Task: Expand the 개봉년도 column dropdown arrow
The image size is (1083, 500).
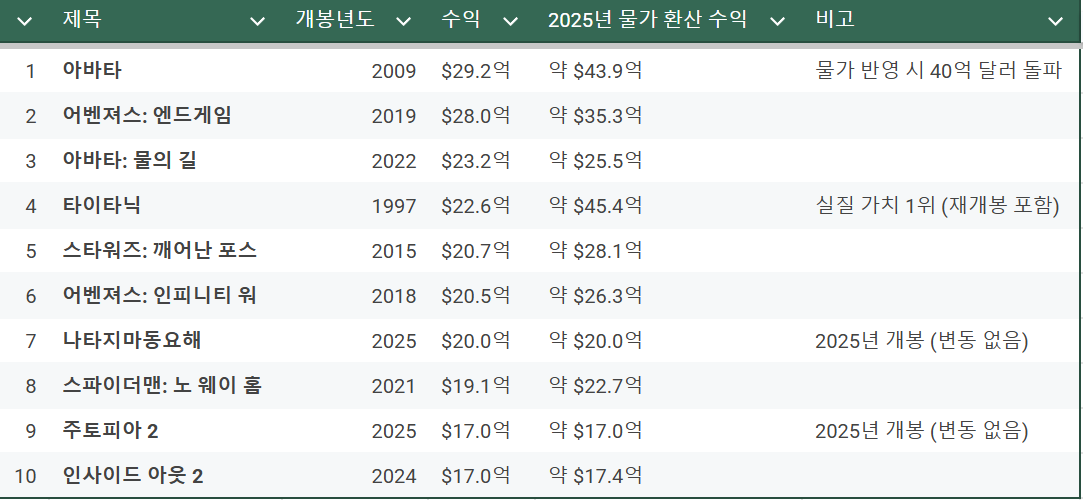Action: point(404,21)
